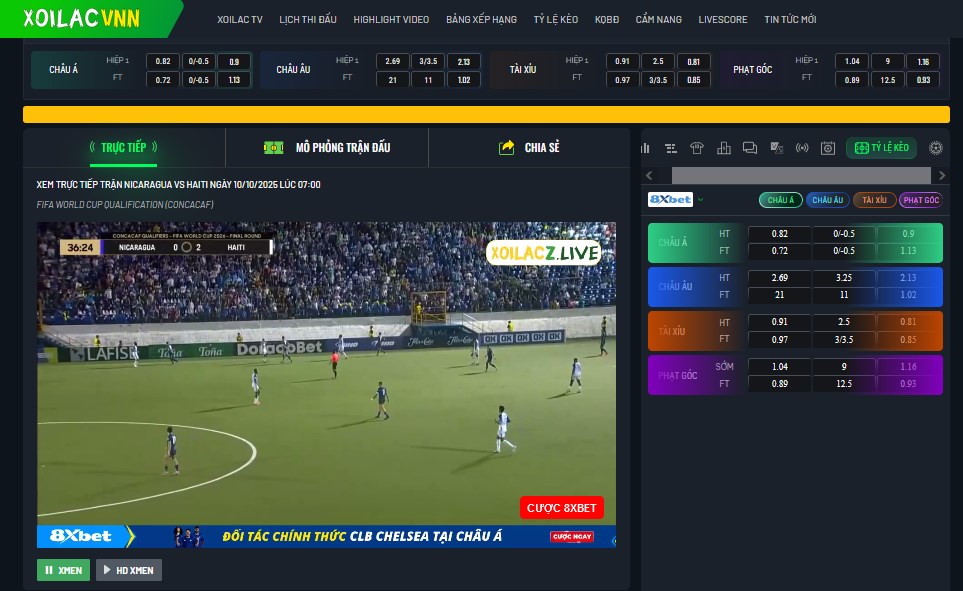Click the HD XMEN stream button
963x591 pixels.
129,570
